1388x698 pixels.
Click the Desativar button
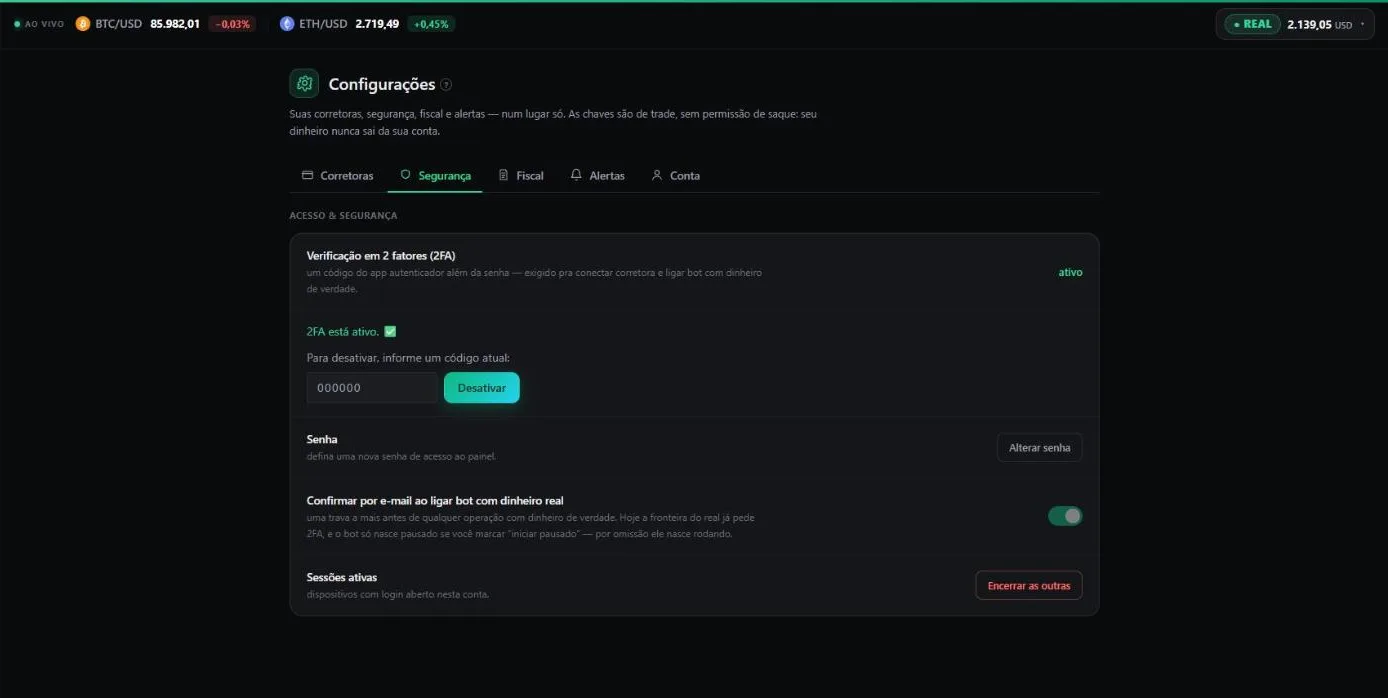coord(482,388)
